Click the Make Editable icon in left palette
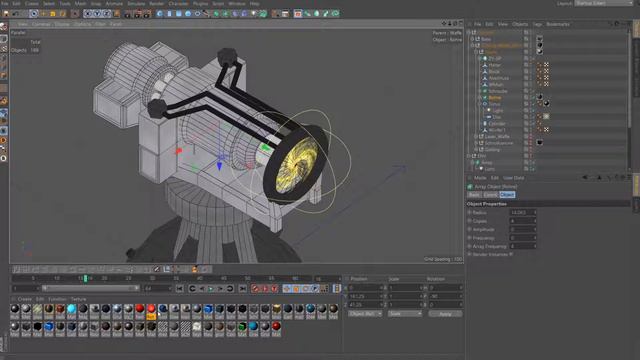Screen dimensions: 640x360 4,27
